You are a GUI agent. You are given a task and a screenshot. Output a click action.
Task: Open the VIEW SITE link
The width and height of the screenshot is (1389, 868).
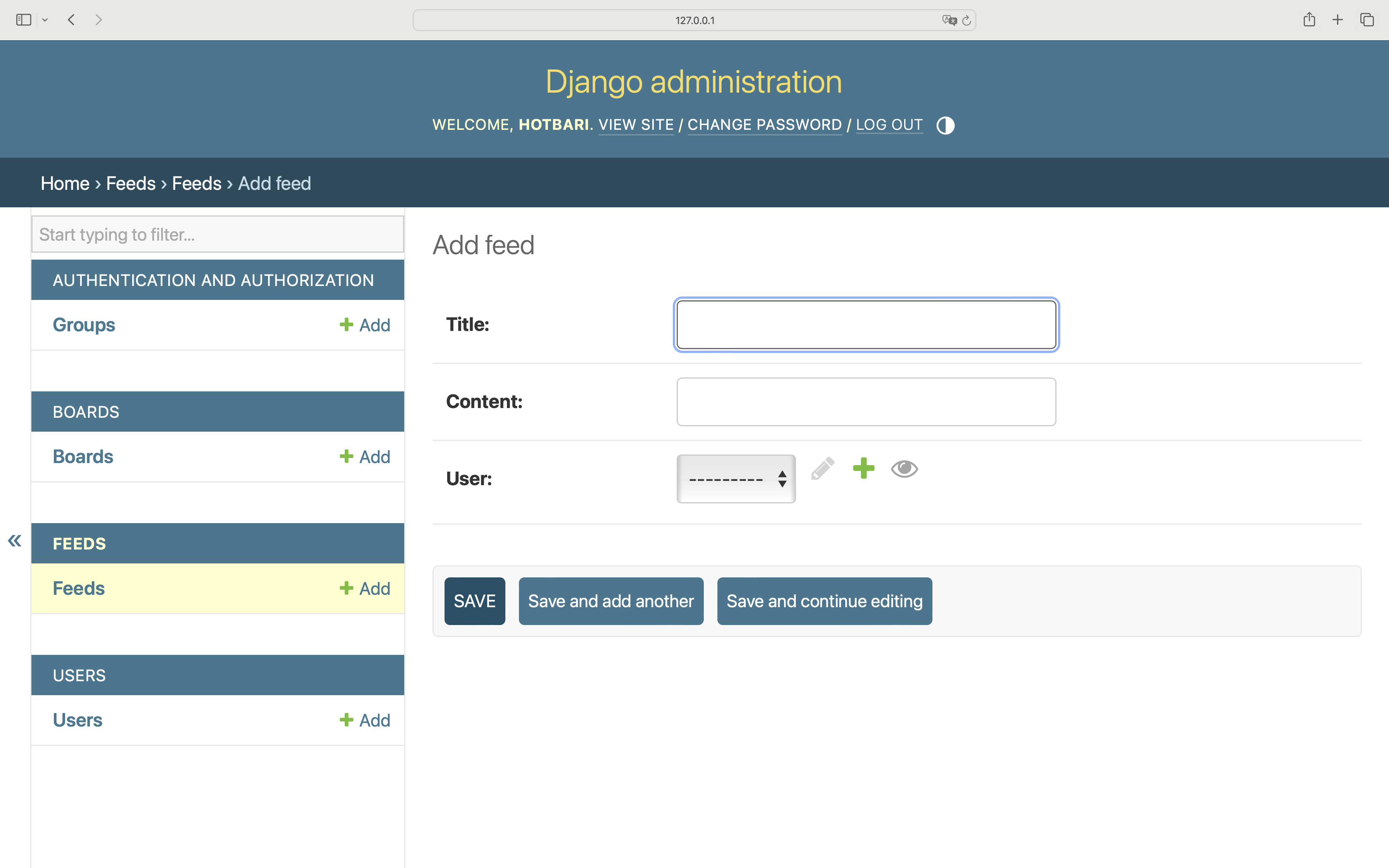(636, 124)
